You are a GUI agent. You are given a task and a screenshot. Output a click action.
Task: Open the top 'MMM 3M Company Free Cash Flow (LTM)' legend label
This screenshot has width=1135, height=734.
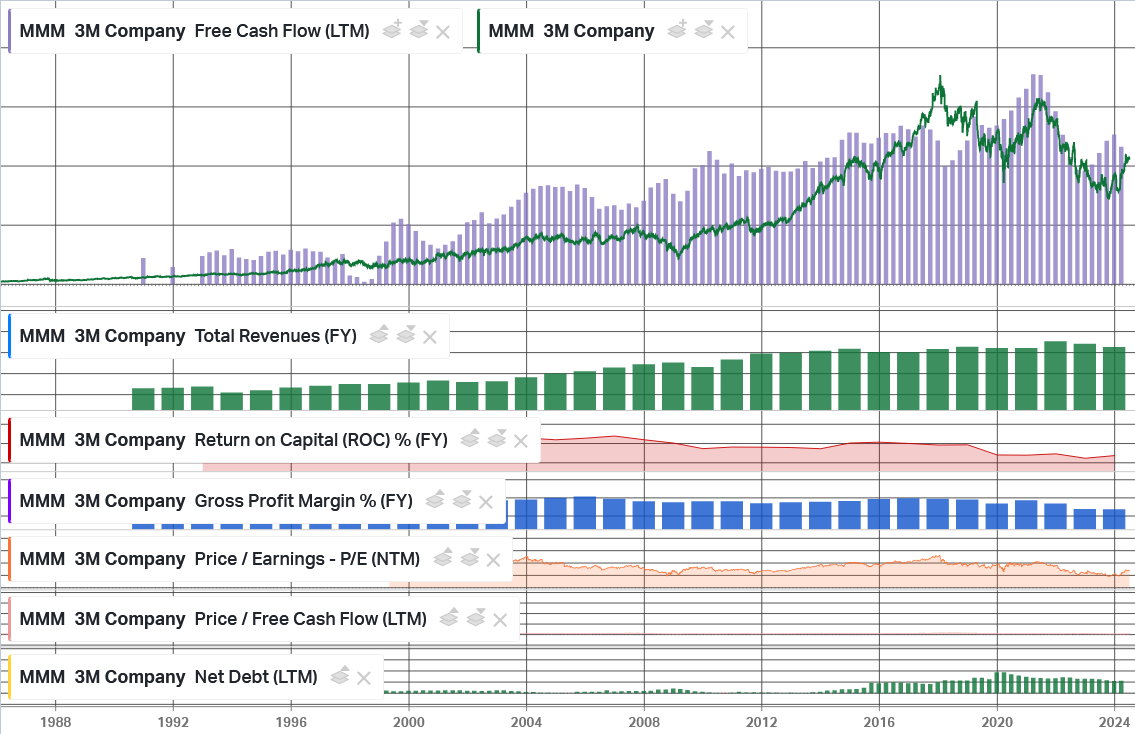194,31
